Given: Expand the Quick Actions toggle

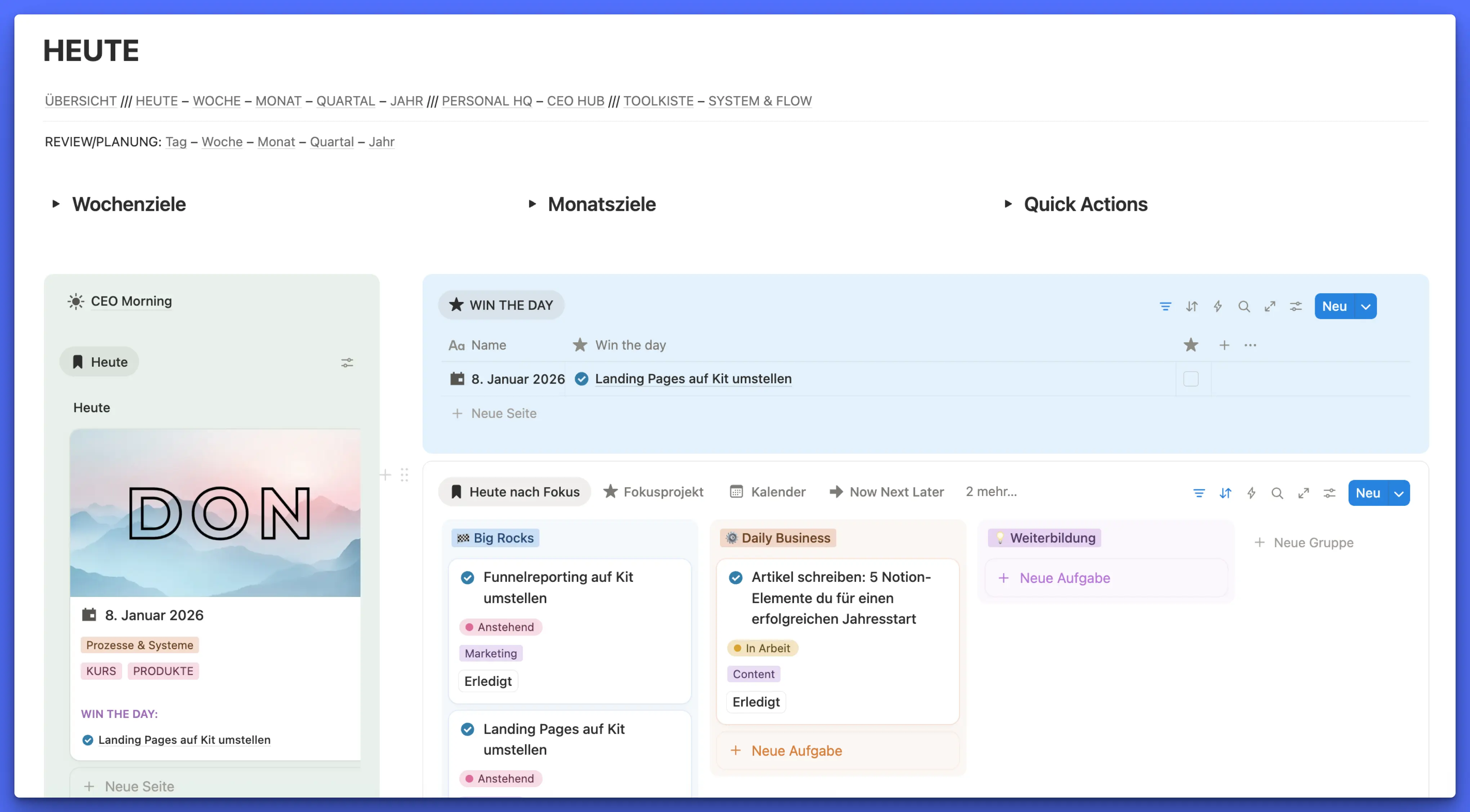Looking at the screenshot, I should 1008,204.
